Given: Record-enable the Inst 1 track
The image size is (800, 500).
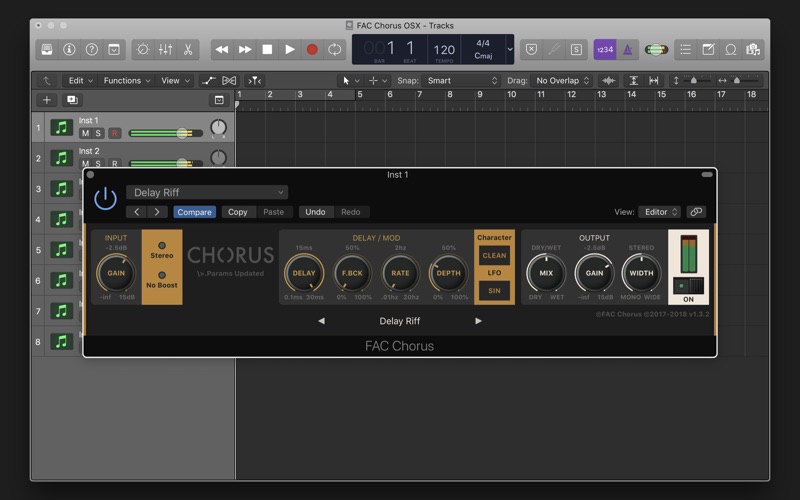Looking at the screenshot, I should (x=114, y=133).
